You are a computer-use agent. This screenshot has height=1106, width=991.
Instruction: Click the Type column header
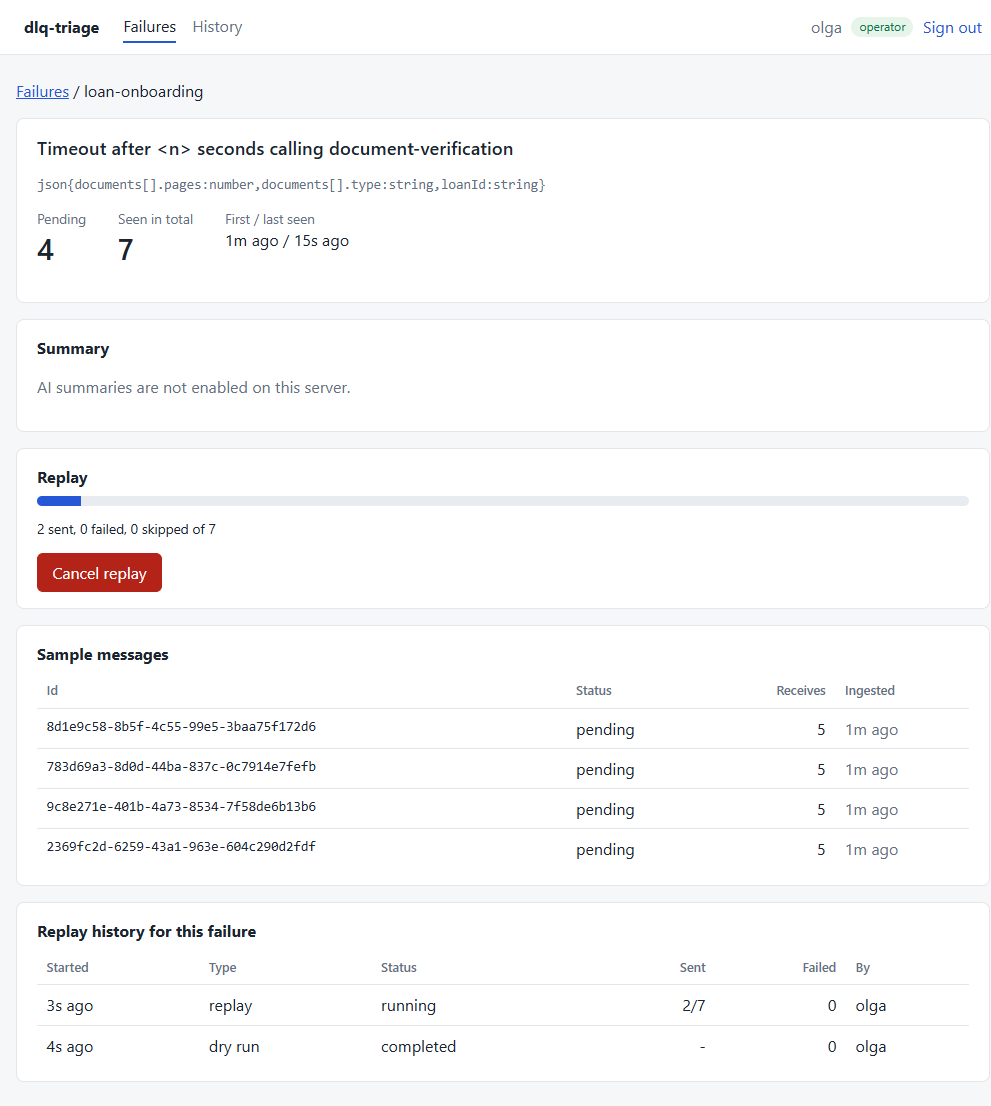(222, 968)
